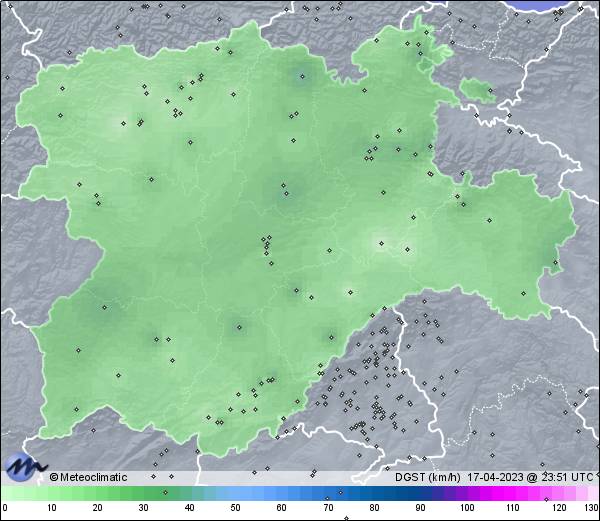The image size is (600, 521).
Task: Click scale label 10
Action: (x=52, y=508)
